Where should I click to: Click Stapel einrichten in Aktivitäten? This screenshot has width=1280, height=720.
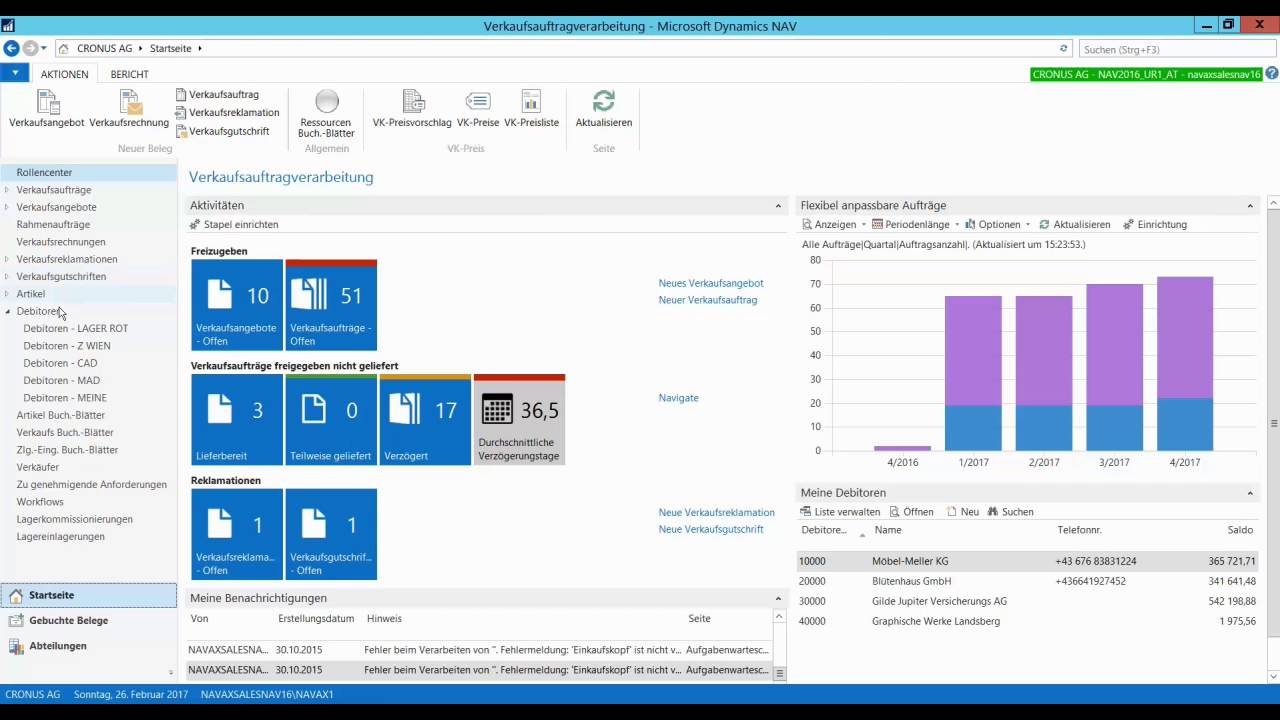(x=234, y=225)
